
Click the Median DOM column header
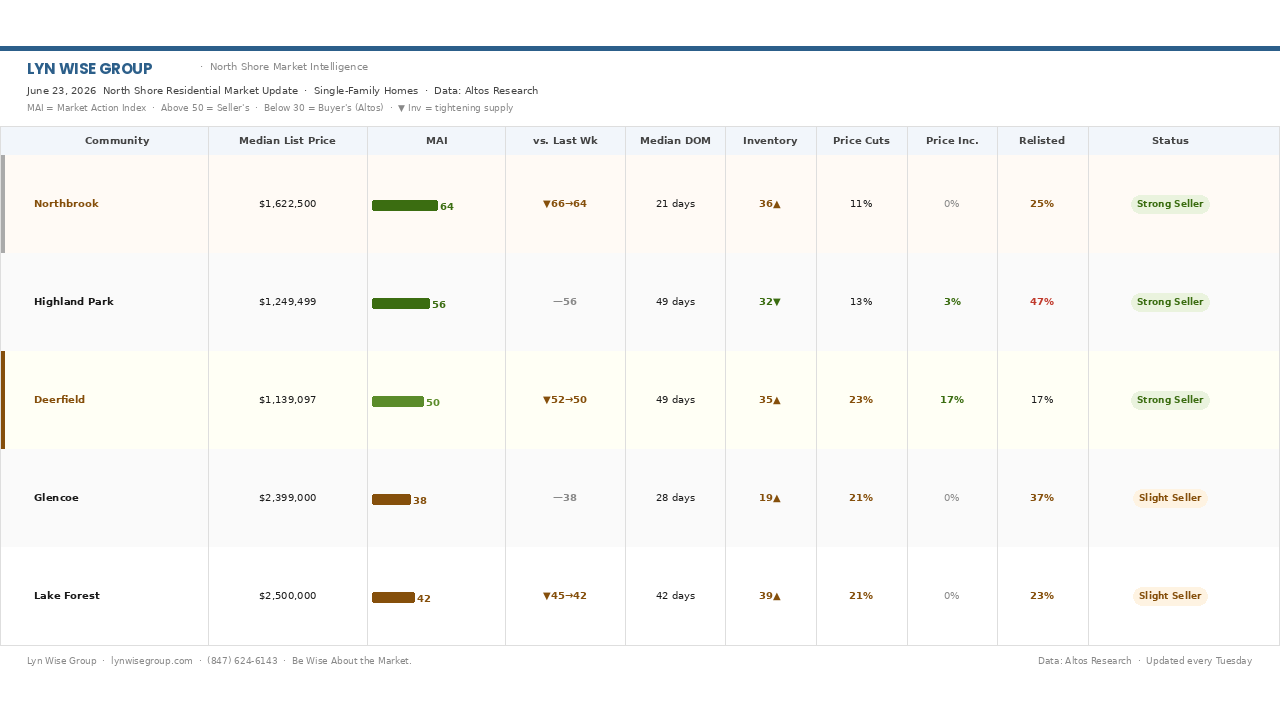675,141
